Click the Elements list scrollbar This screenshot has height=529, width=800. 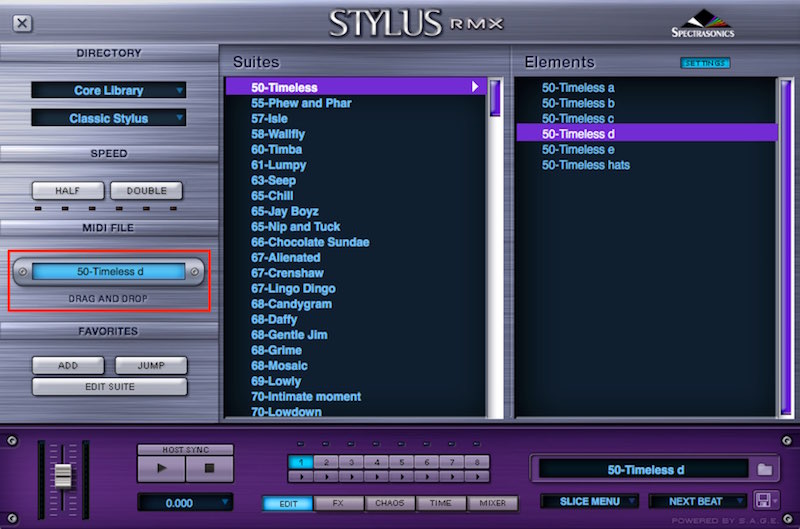[x=786, y=246]
